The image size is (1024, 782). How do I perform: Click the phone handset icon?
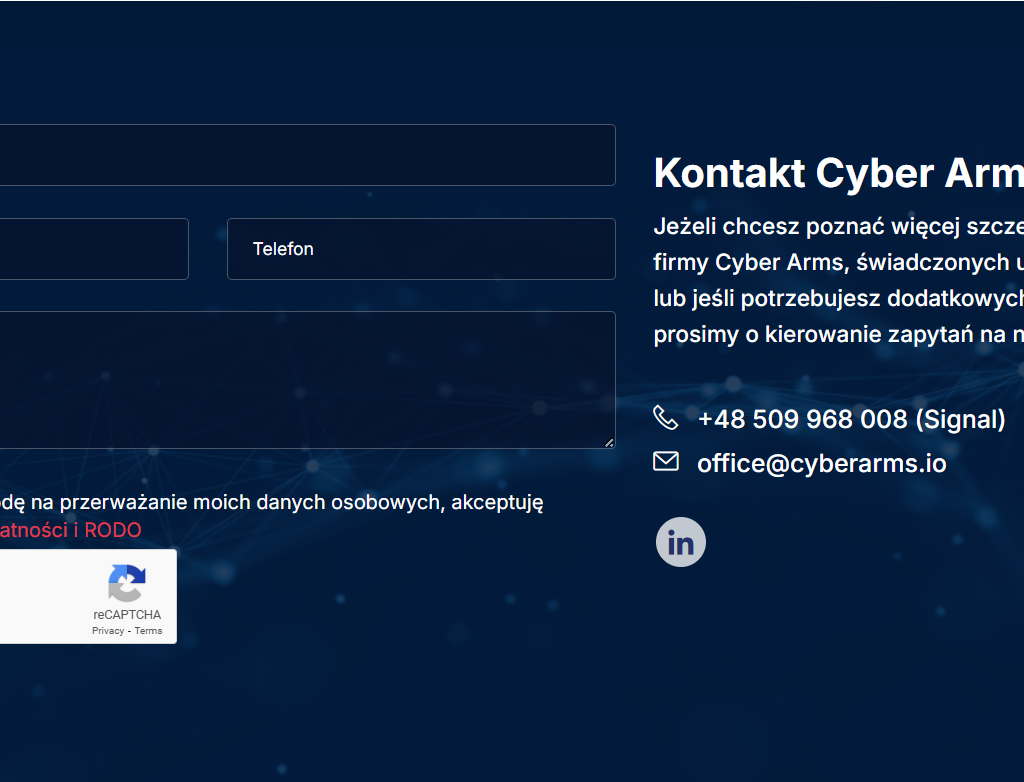pos(665,417)
